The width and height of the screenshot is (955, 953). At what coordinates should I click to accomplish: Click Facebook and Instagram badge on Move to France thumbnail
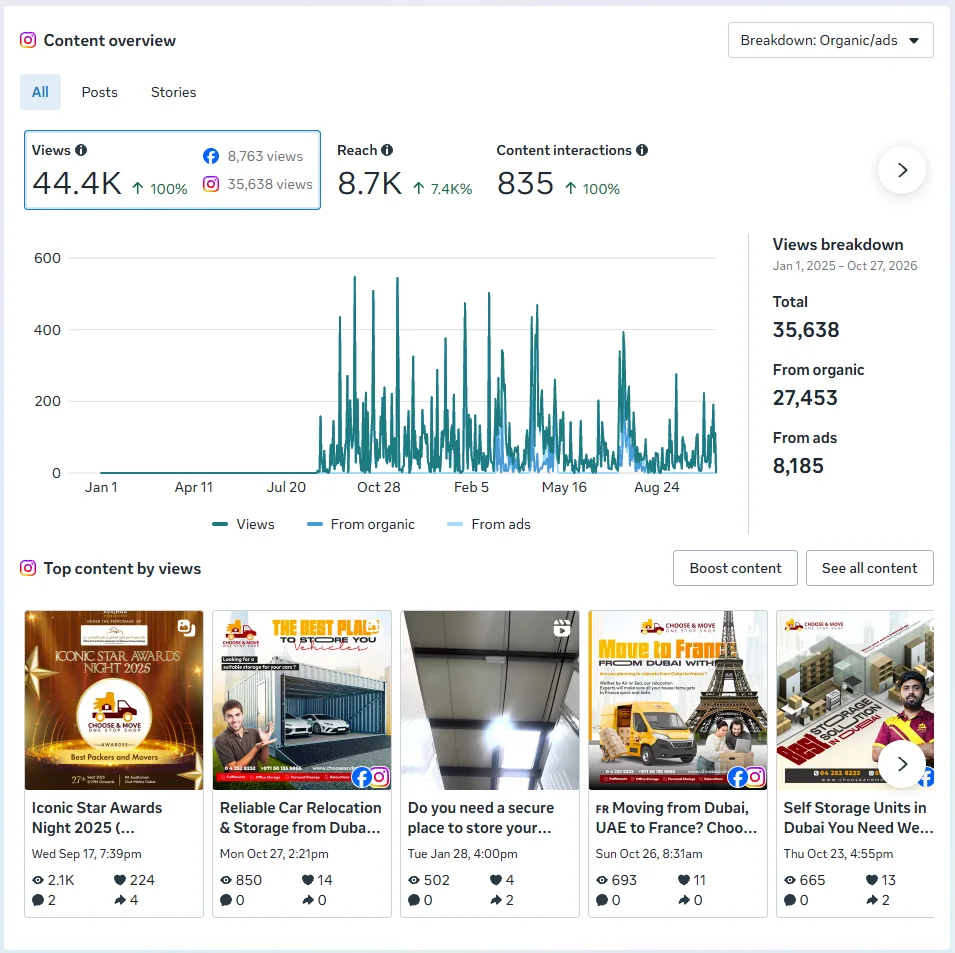[747, 777]
